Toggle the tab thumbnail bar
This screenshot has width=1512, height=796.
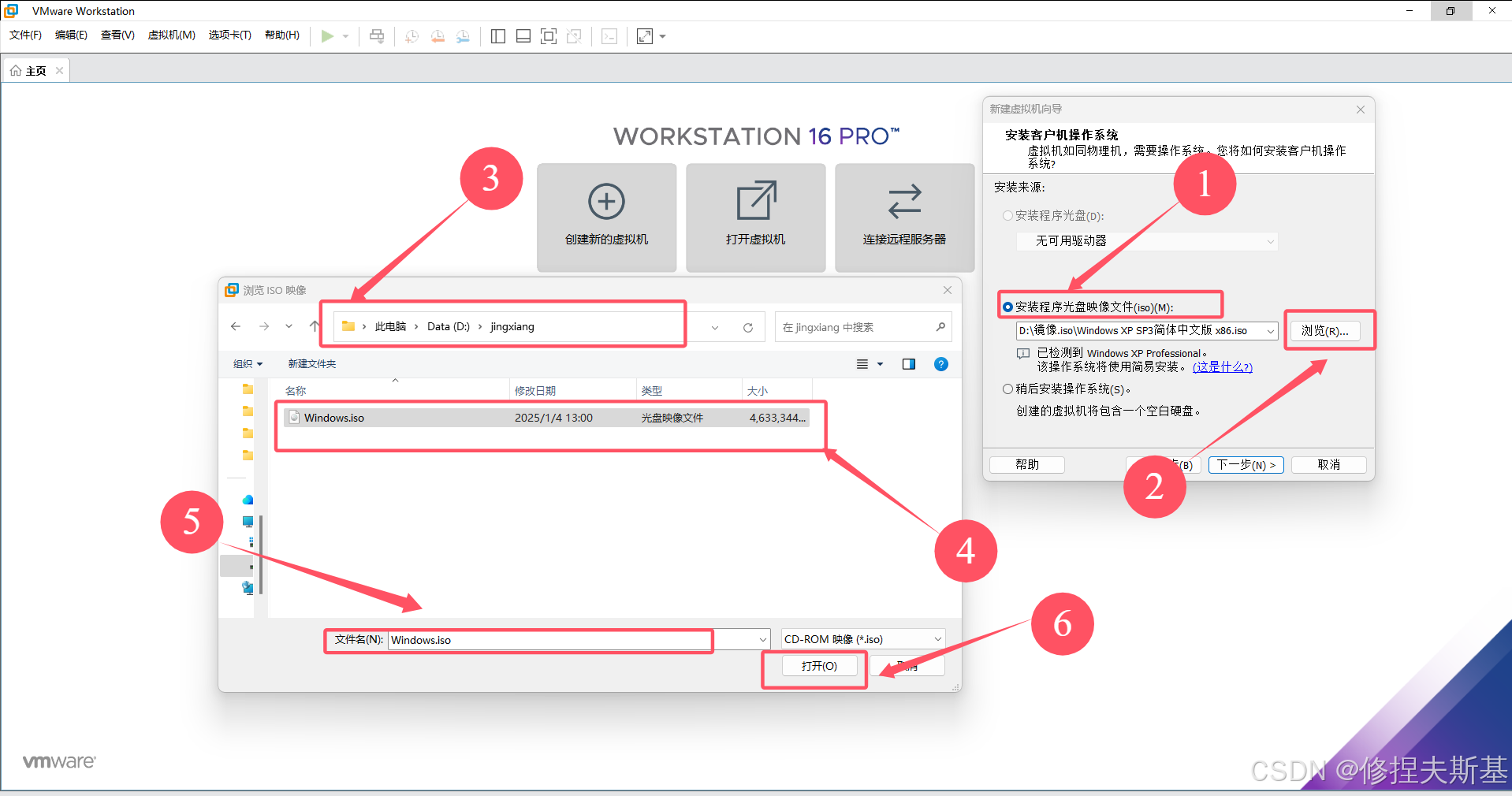coord(523,35)
